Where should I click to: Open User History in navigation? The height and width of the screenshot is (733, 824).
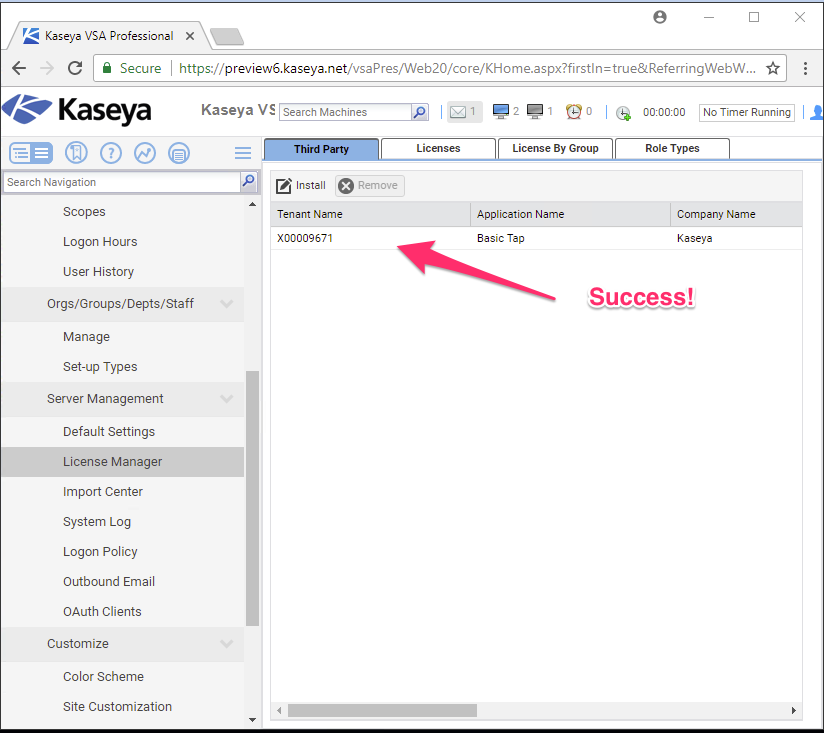98,272
